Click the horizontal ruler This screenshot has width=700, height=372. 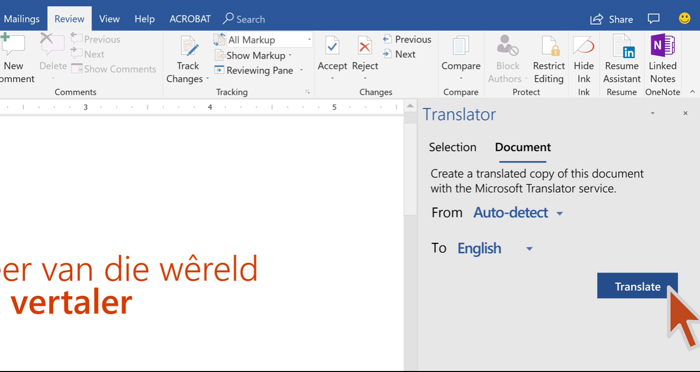coord(201,107)
